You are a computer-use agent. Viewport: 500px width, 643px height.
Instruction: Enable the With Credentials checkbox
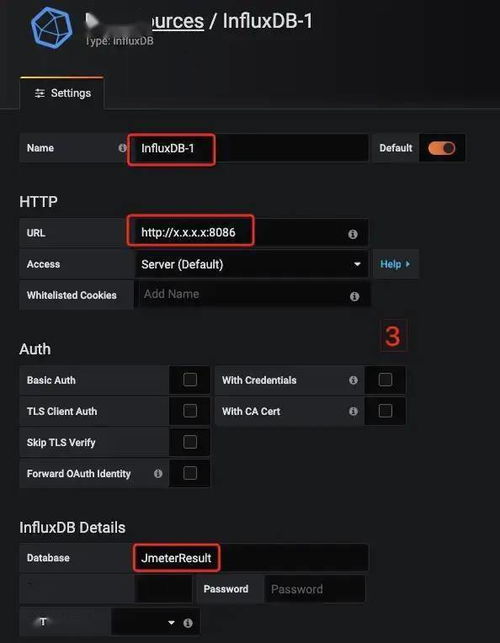tap(385, 380)
